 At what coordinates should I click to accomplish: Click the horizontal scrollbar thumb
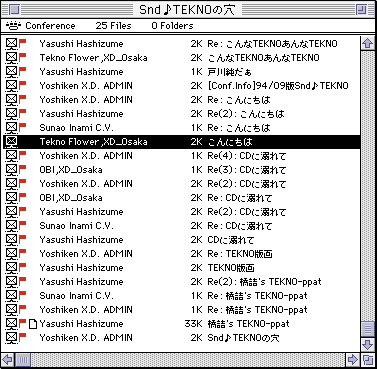(23, 360)
